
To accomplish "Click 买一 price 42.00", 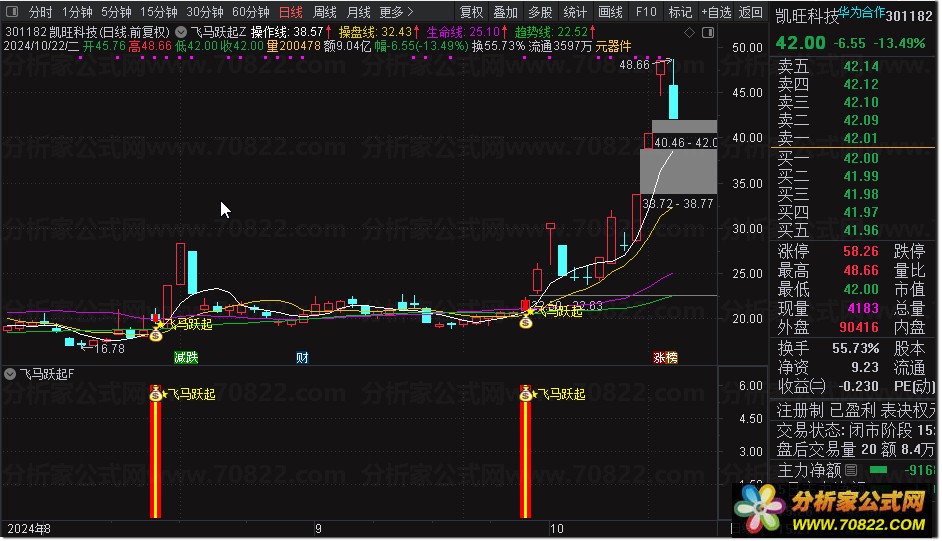I will pyautogui.click(x=860, y=159).
